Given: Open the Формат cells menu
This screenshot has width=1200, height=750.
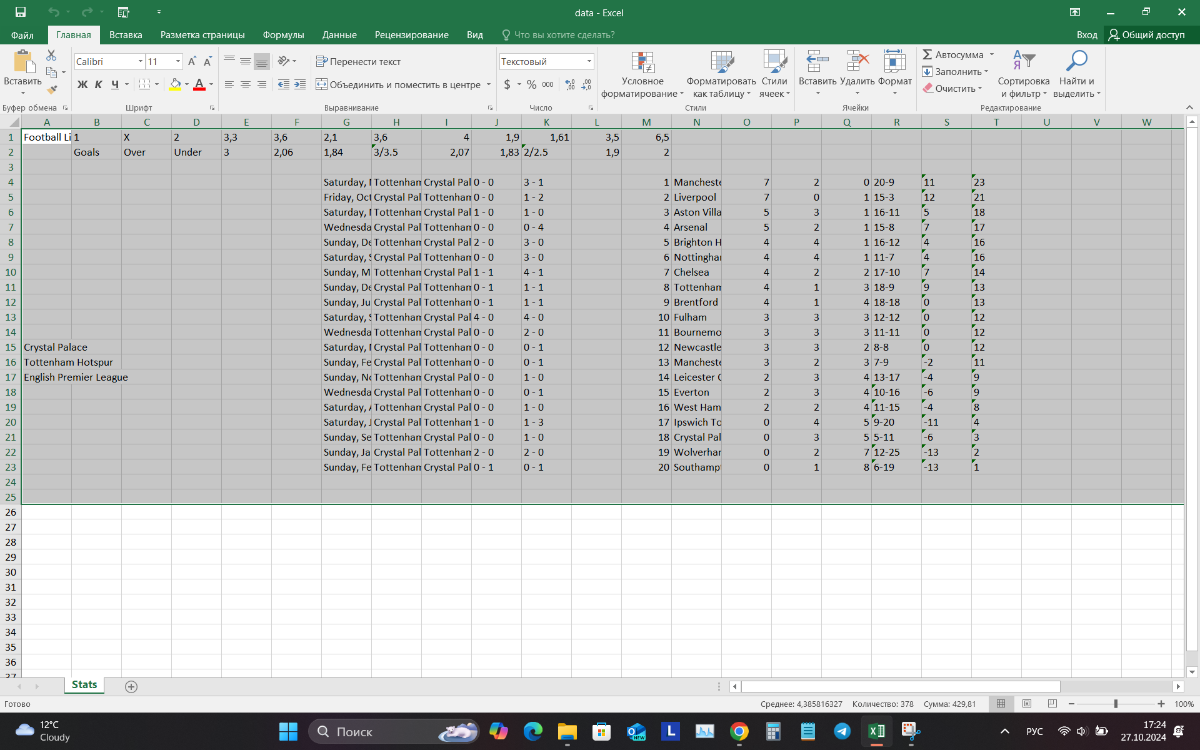Looking at the screenshot, I should pos(895,73).
